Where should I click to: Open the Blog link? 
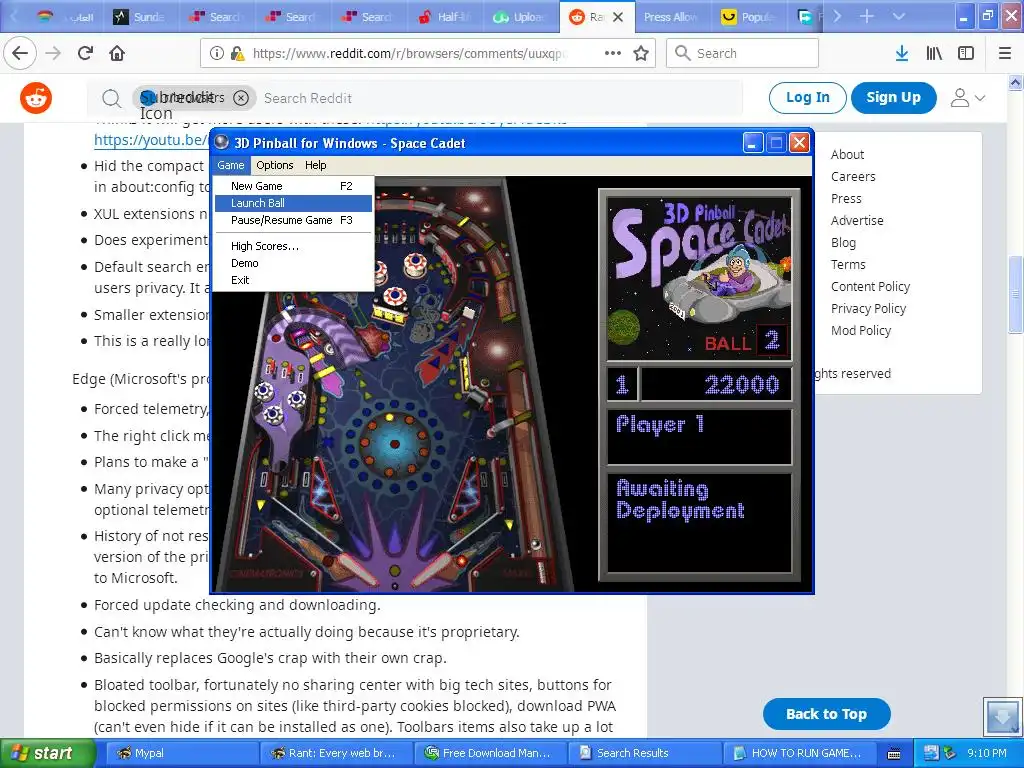pyautogui.click(x=843, y=243)
